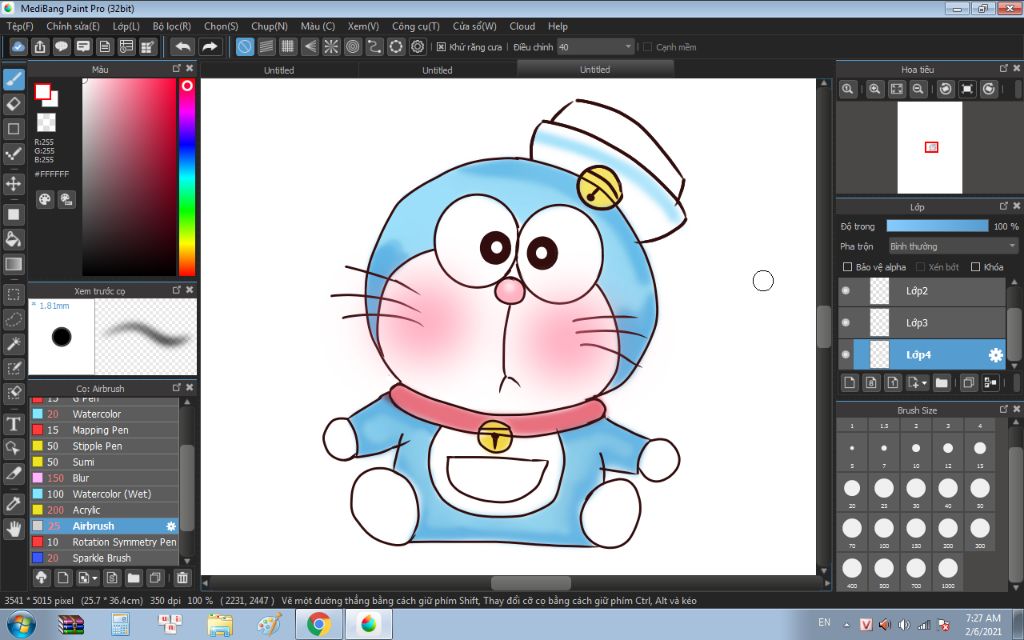
Task: Add new folder in layer panel
Action: [941, 383]
